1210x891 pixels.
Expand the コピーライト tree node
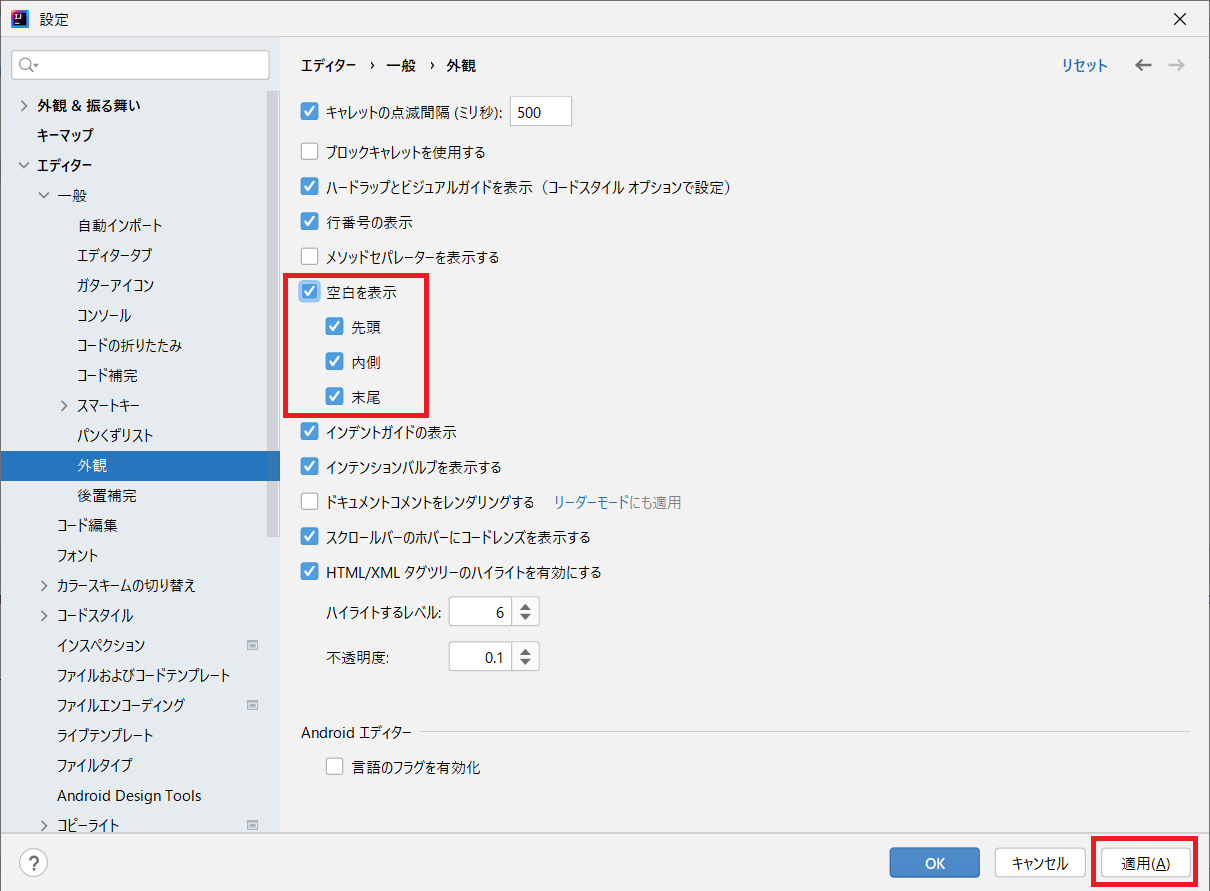44,825
